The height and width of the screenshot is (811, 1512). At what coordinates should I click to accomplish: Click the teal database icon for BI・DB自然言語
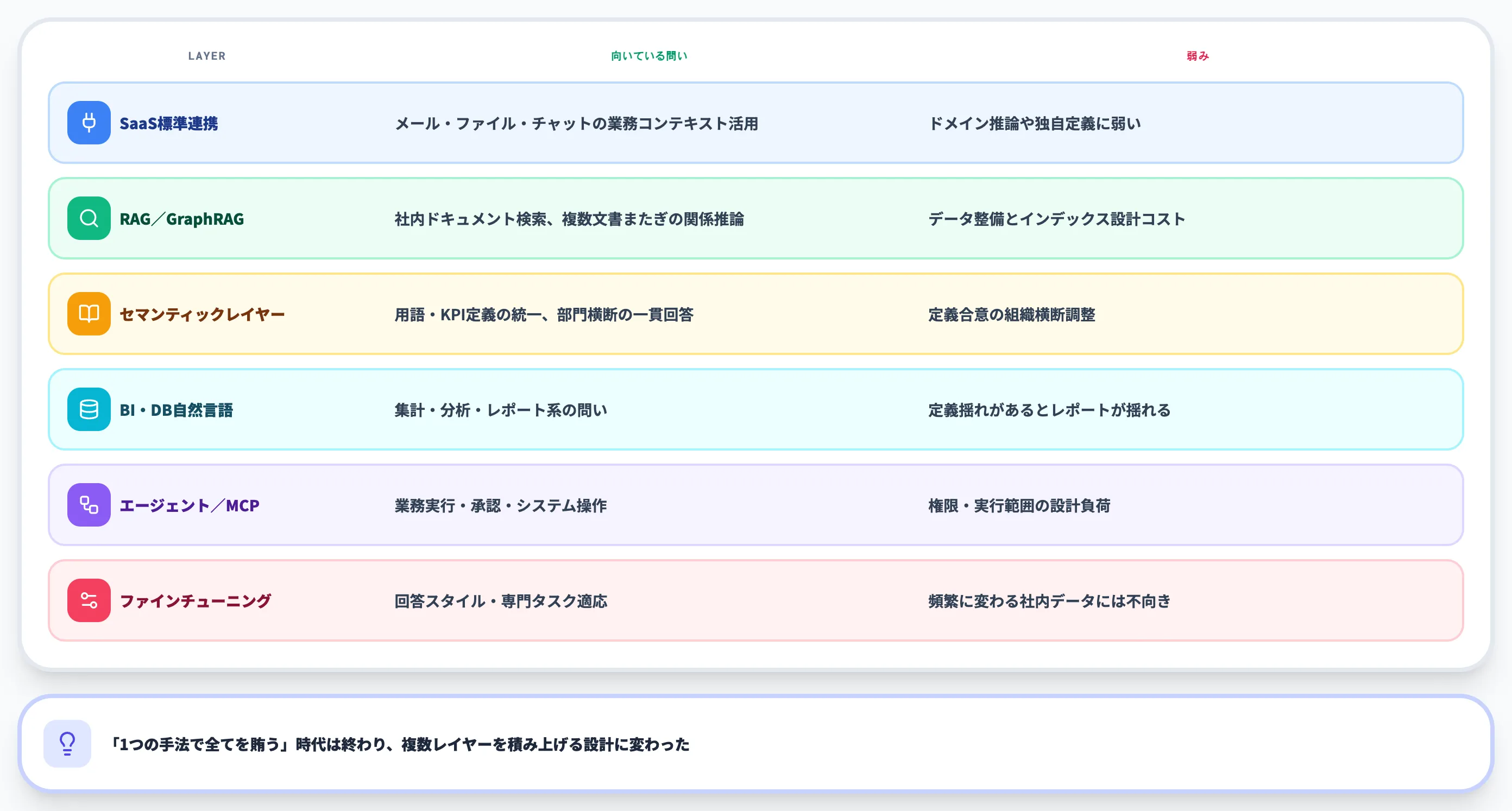coord(89,410)
